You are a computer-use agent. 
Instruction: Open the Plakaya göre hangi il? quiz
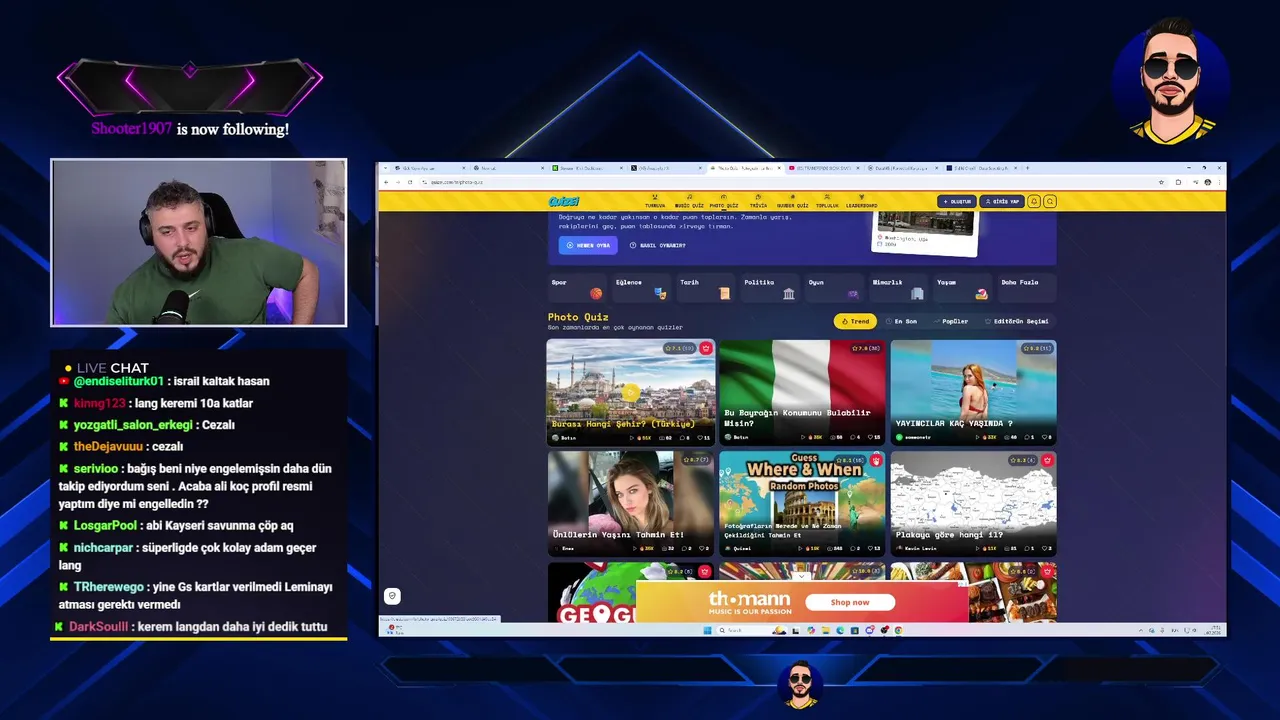(x=973, y=503)
